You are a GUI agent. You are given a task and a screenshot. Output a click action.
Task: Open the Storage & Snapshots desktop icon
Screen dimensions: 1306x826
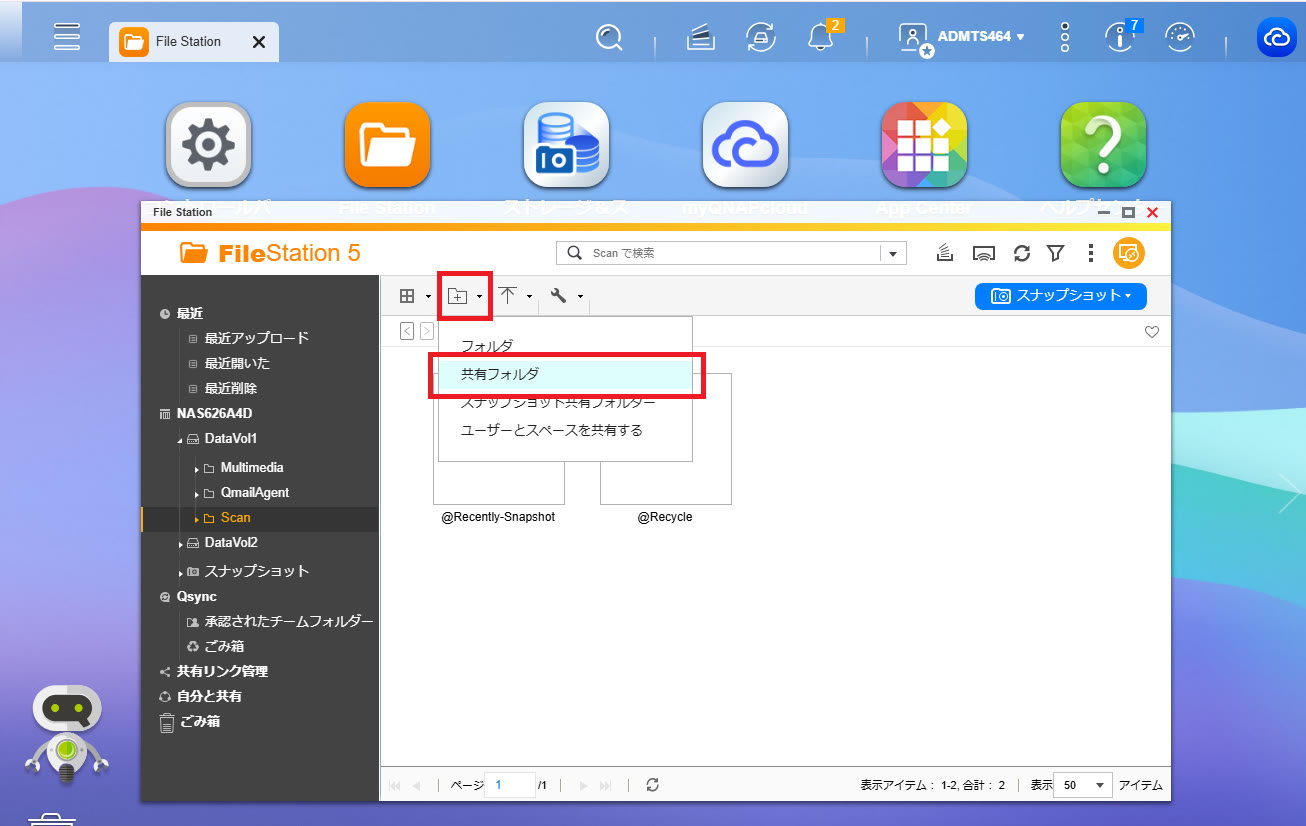566,146
